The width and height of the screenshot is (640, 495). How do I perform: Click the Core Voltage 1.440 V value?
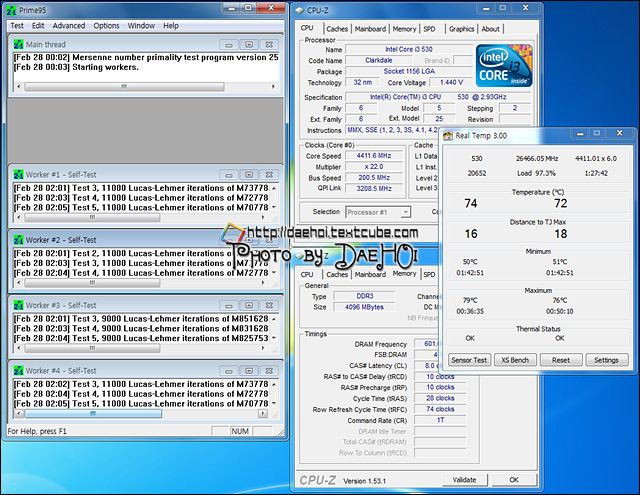[451, 82]
